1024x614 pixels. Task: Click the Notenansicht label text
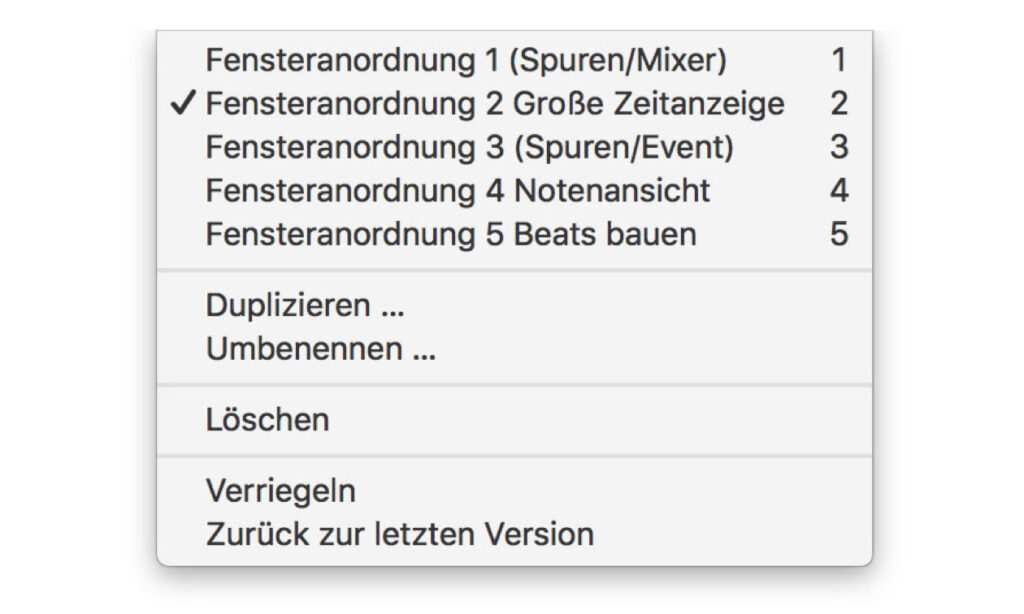tap(612, 191)
